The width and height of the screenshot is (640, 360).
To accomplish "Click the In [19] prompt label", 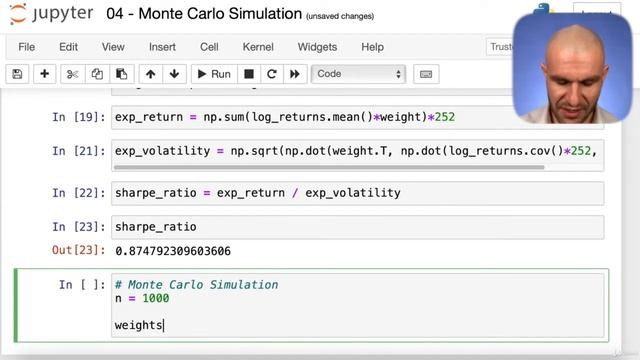I will click(x=78, y=118).
